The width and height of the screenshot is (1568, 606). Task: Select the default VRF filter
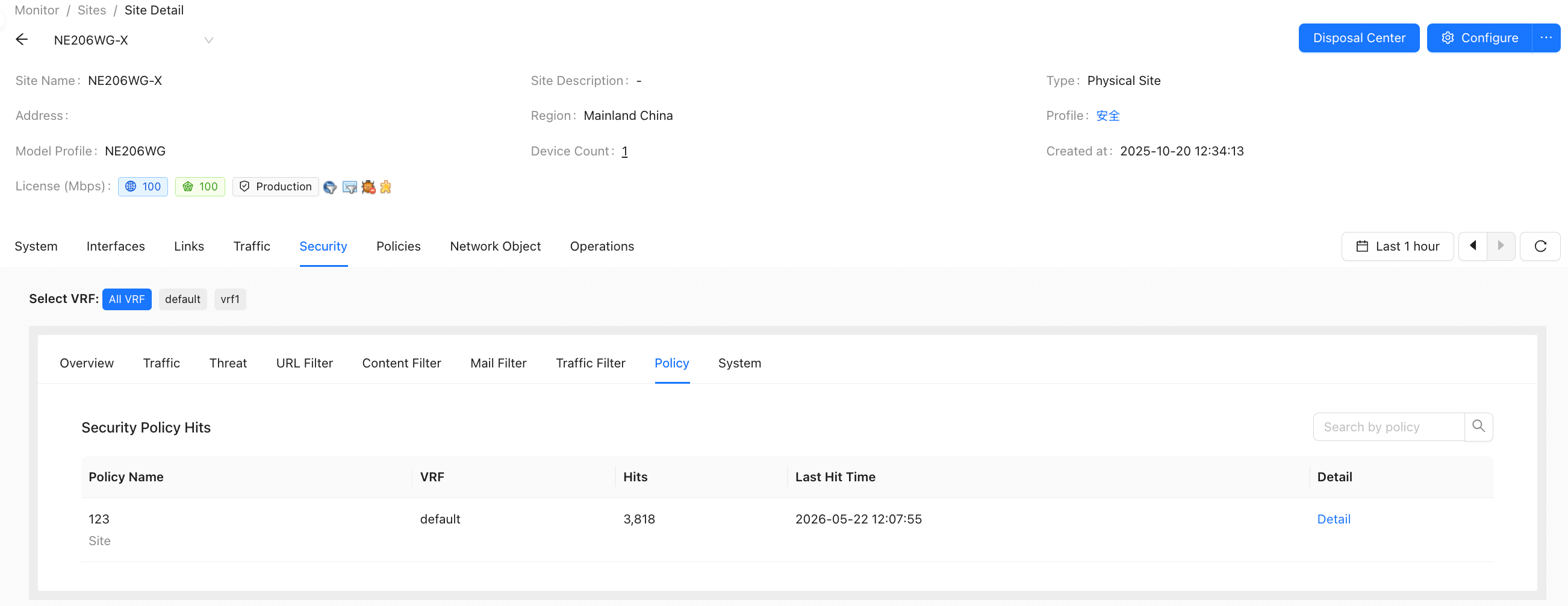point(182,299)
